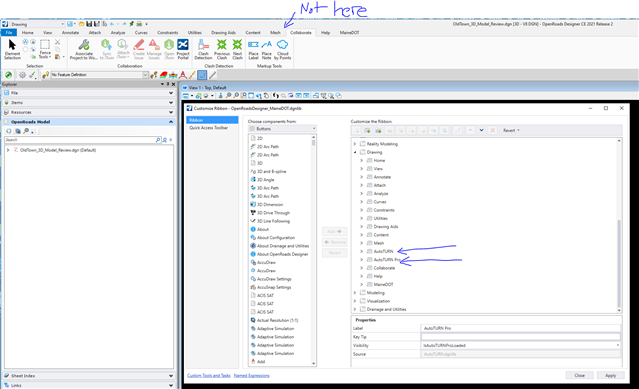Click the Attach iTwin icon

[x=123, y=49]
